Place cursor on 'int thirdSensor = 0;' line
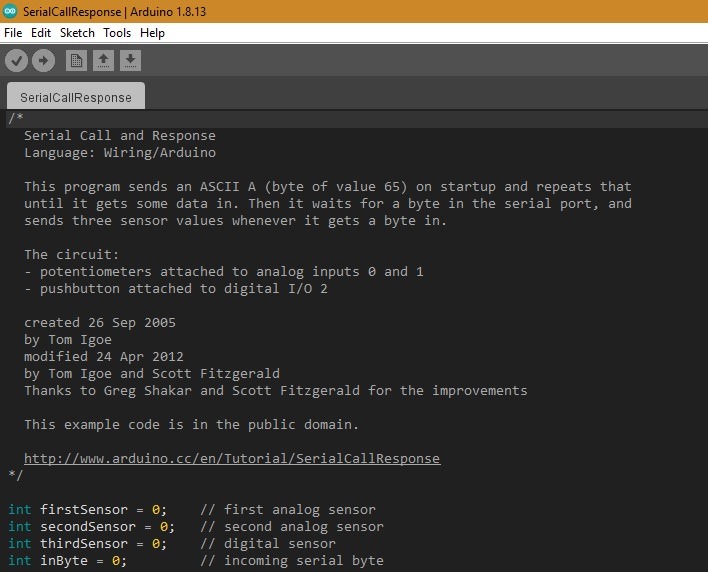This screenshot has height=572, width=708. (88, 544)
